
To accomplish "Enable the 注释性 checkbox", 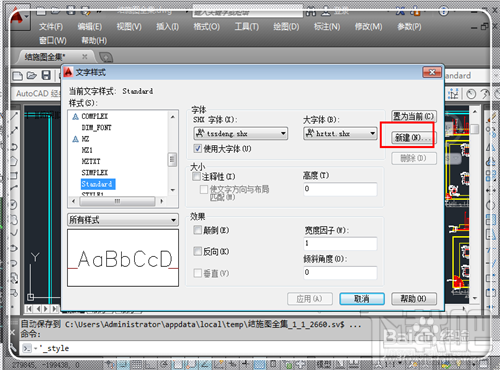I will point(196,176).
